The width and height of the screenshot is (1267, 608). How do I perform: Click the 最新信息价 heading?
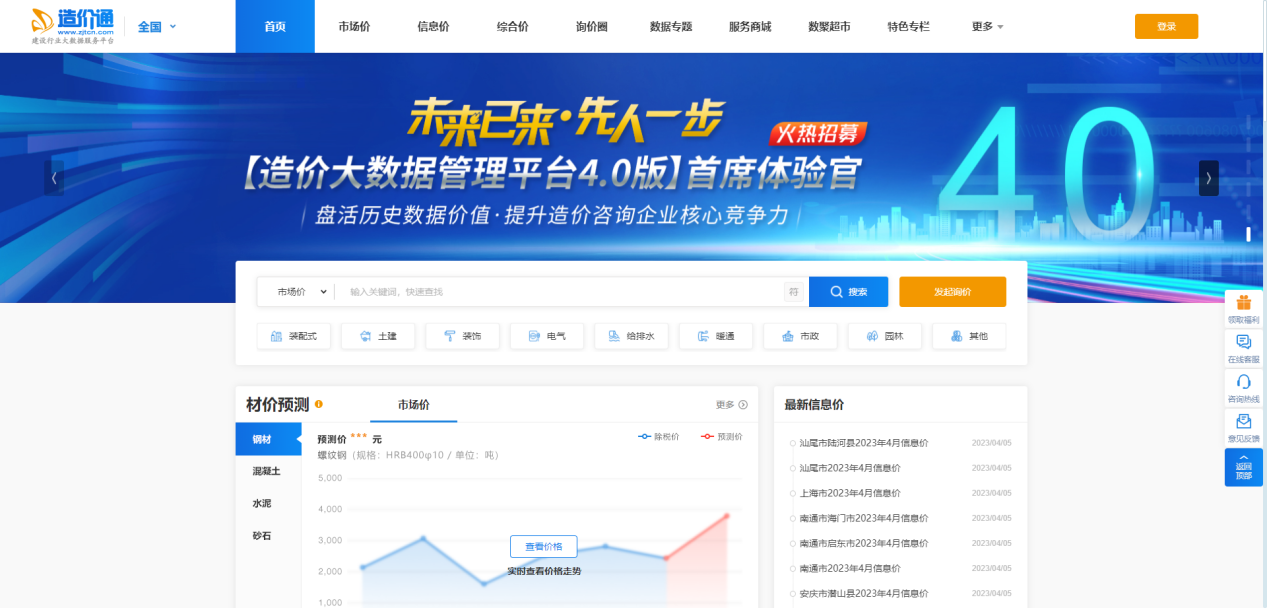point(814,405)
